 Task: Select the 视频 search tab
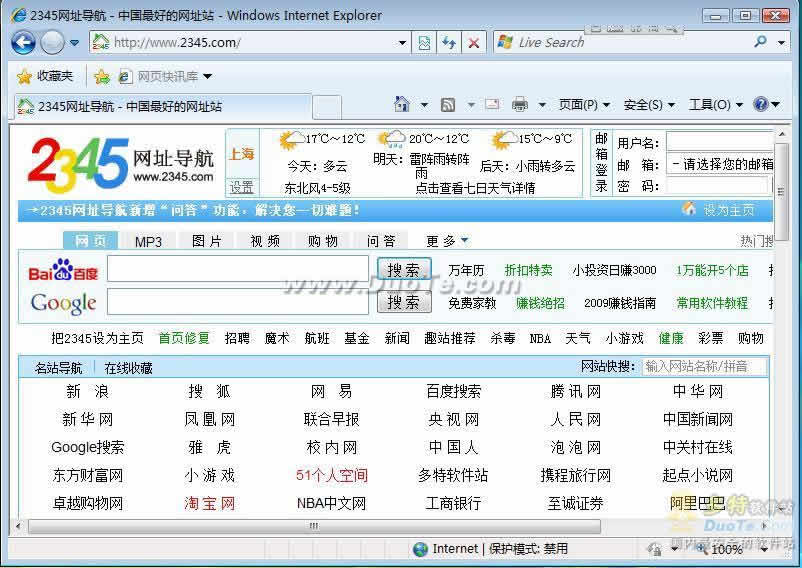click(x=265, y=241)
